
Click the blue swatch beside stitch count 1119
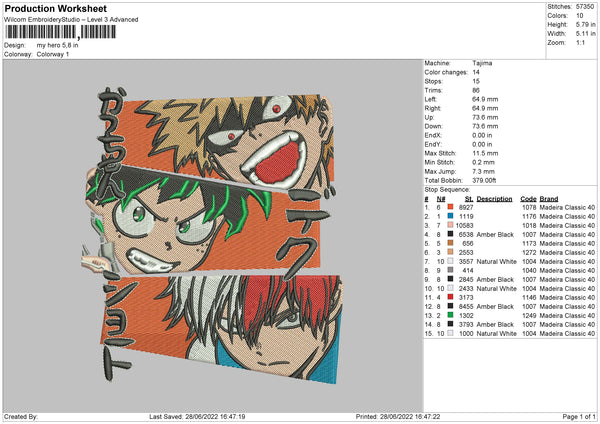(x=450, y=216)
